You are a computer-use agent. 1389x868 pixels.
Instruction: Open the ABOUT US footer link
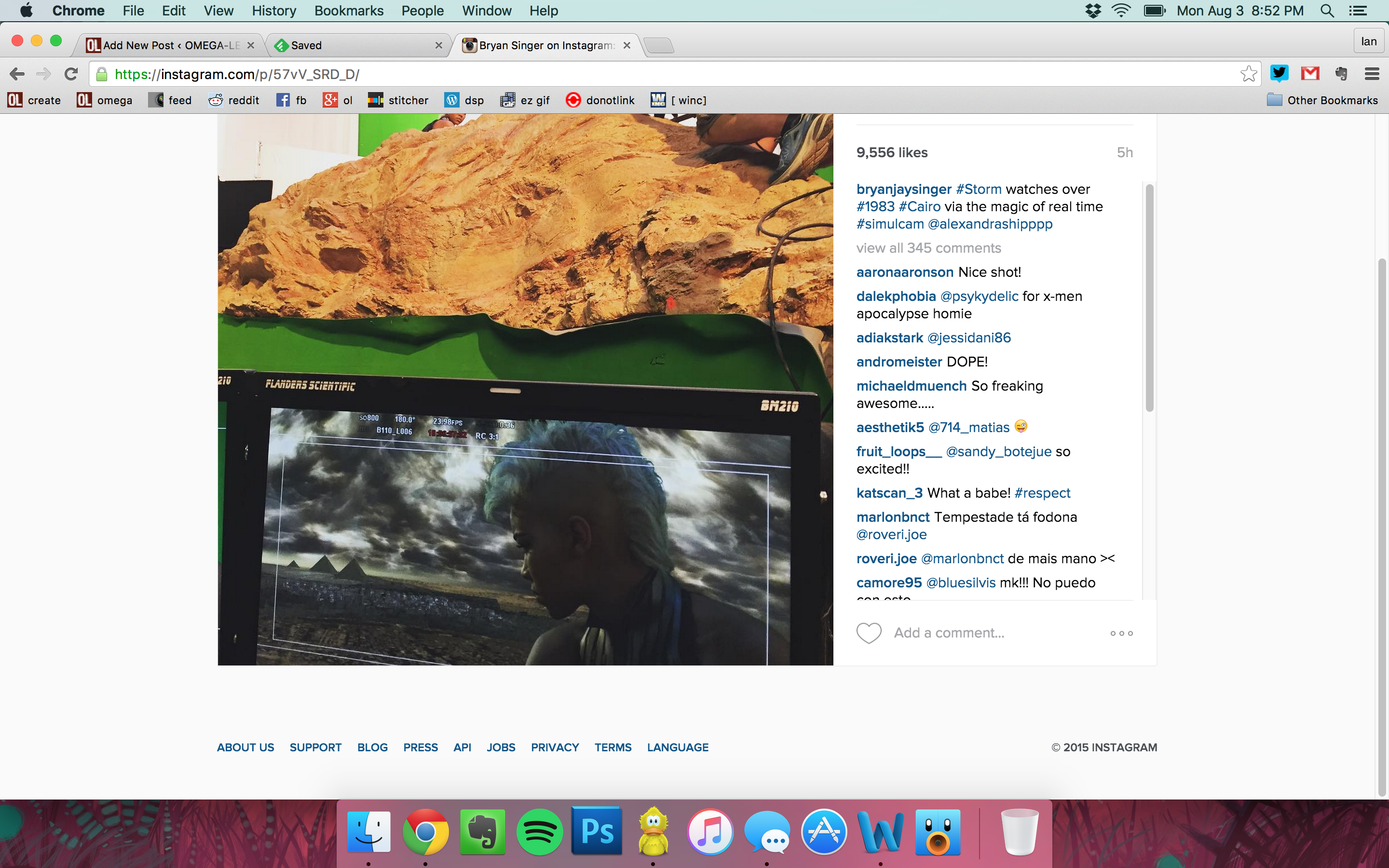pyautogui.click(x=245, y=747)
